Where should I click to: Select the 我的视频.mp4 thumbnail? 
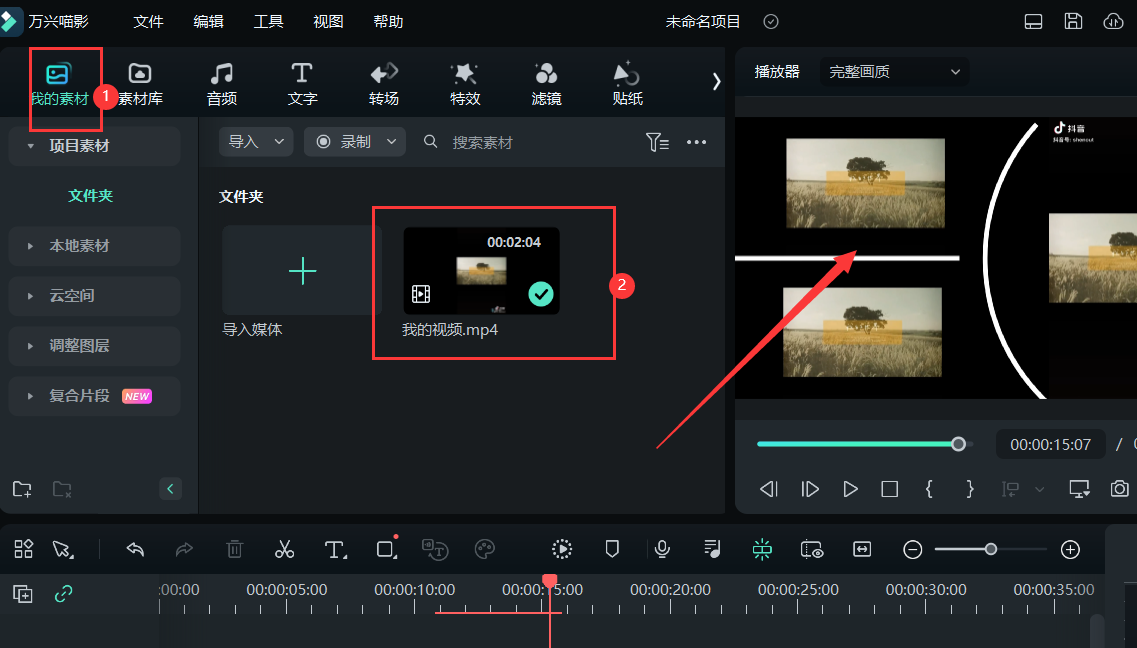point(481,270)
